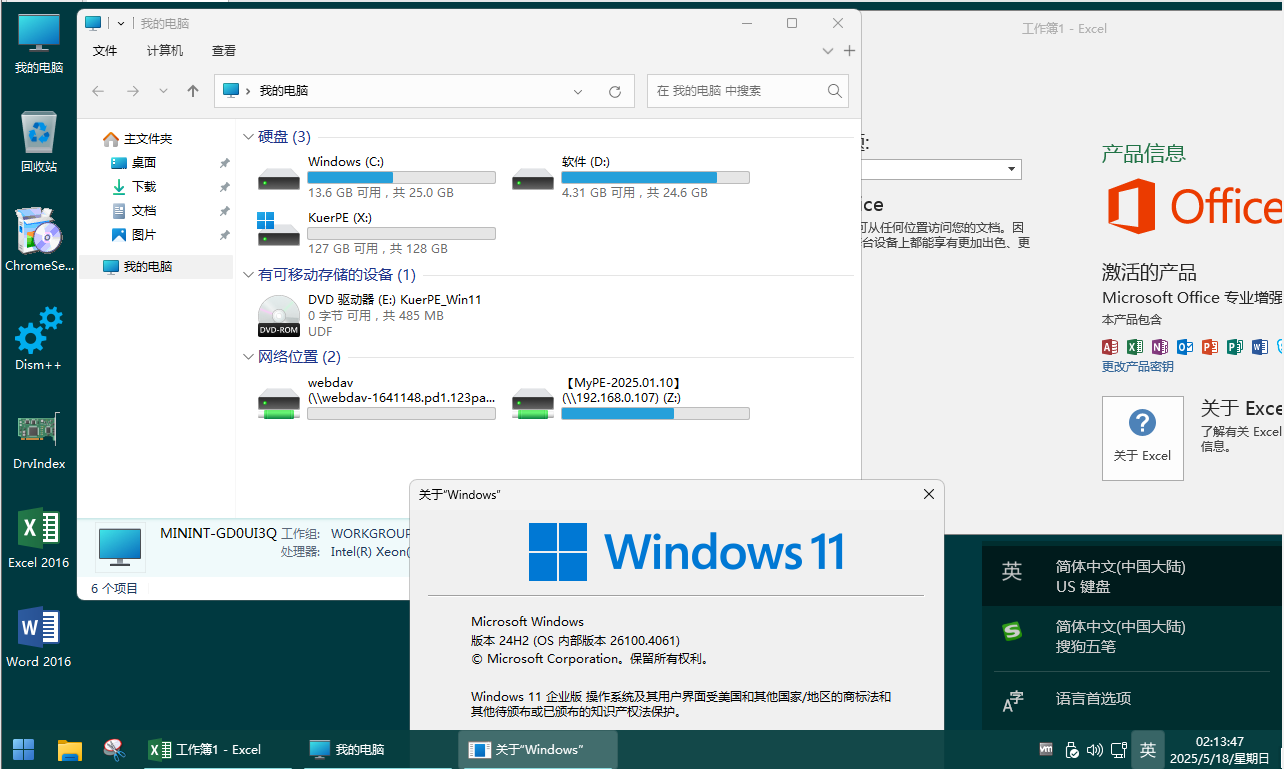The height and width of the screenshot is (769, 1284).
Task: Expand the Explorer ribbon chevron
Action: pos(828,50)
